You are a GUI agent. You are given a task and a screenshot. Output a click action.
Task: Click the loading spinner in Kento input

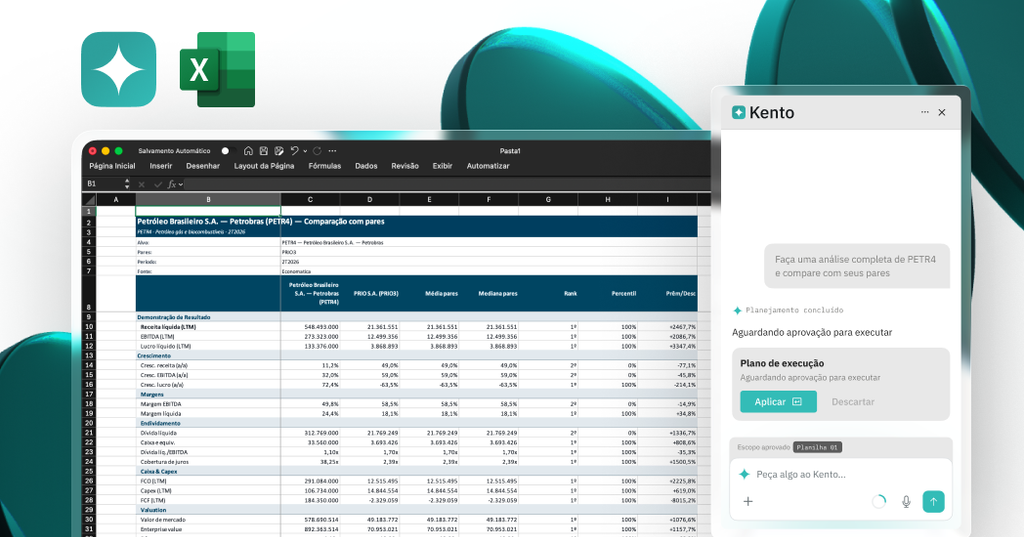tap(879, 501)
